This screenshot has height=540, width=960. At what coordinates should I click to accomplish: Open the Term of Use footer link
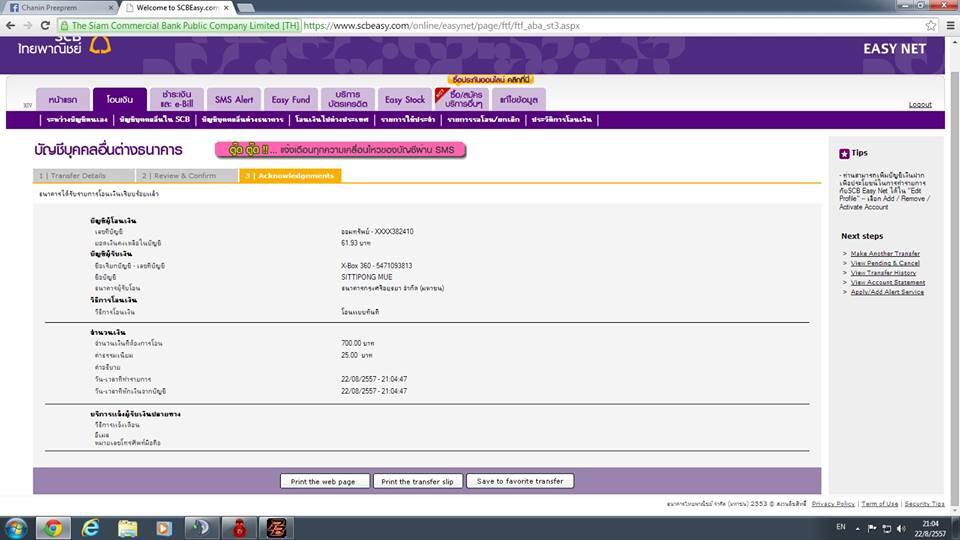pyautogui.click(x=879, y=504)
